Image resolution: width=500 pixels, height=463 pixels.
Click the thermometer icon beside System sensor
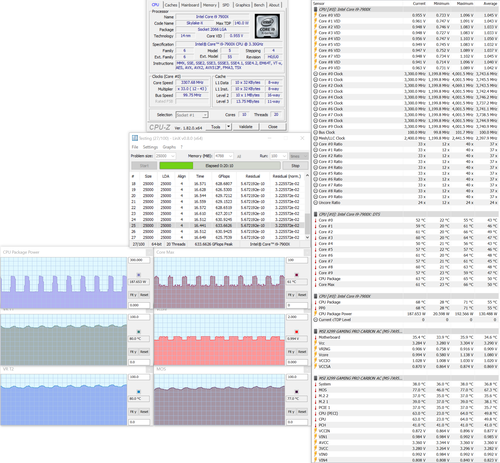click(315, 384)
